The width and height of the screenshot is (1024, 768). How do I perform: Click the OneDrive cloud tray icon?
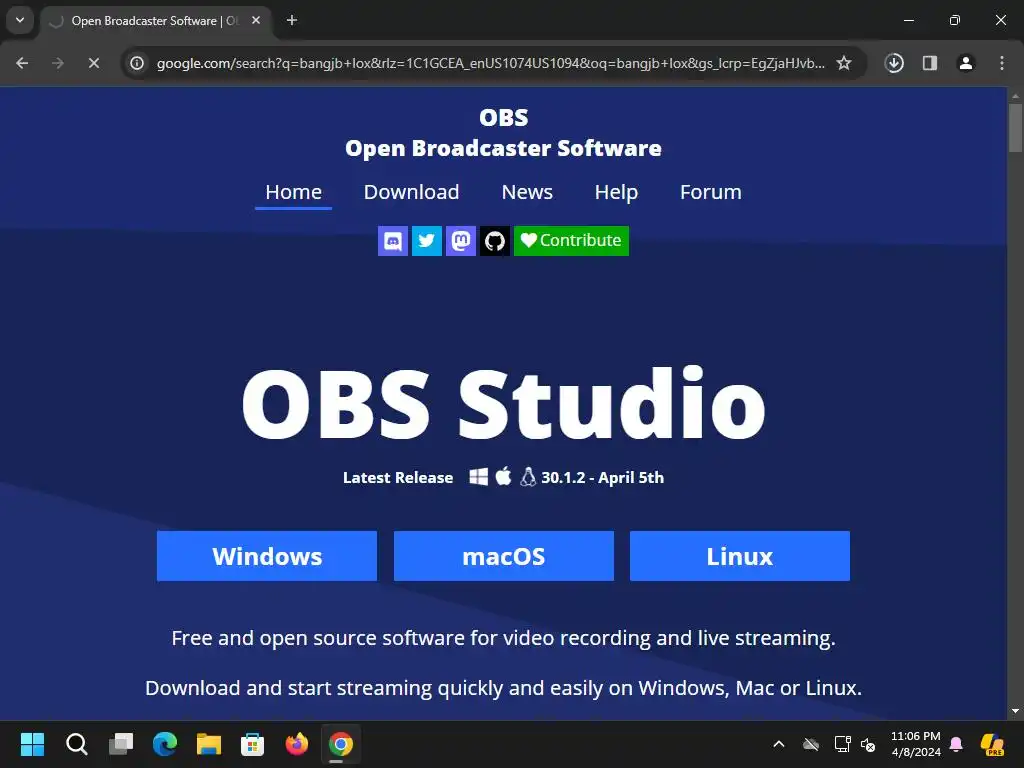tap(811, 744)
